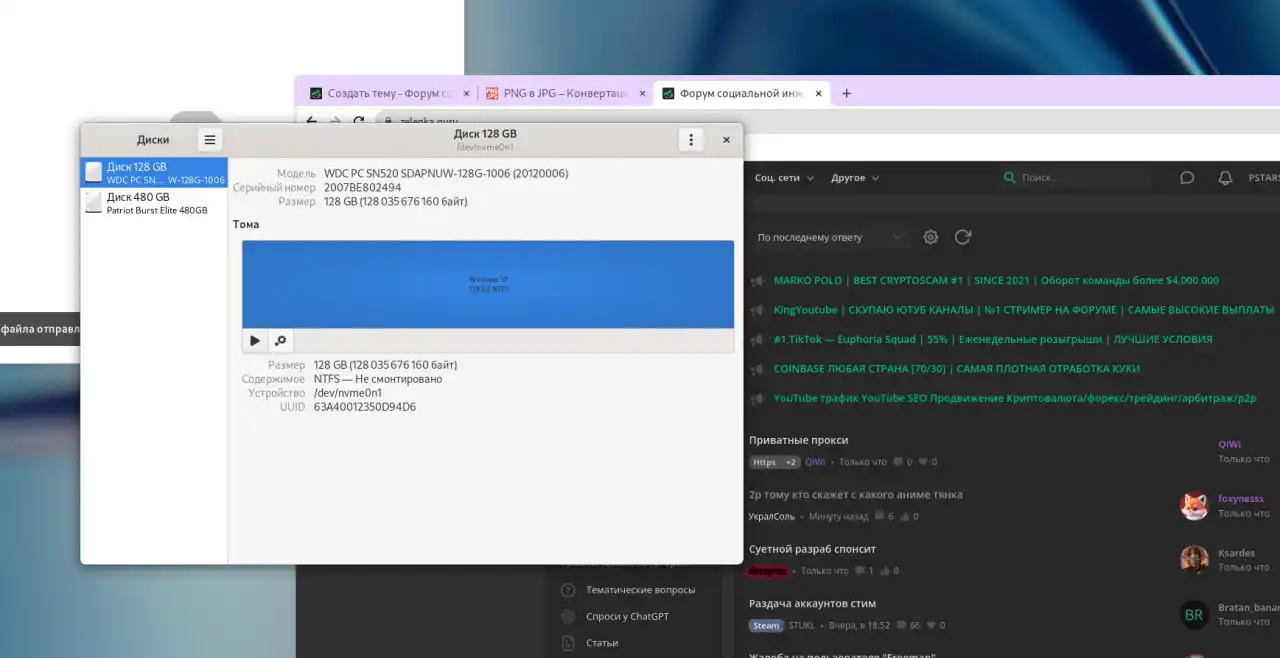Click the Steam tag on the giveaway thread
This screenshot has height=658, width=1280.
(766, 625)
